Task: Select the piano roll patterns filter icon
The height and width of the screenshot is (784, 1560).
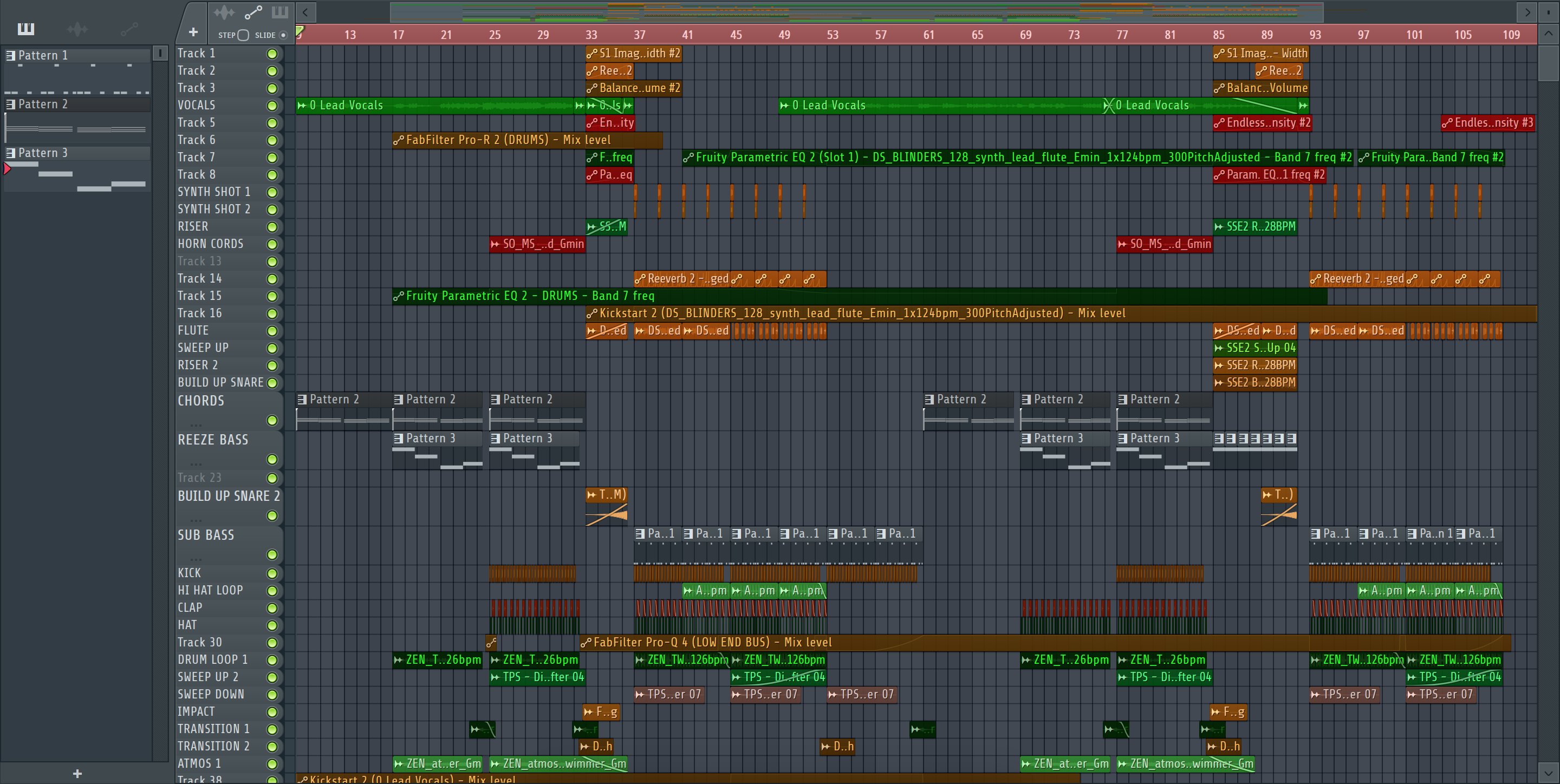Action: point(25,29)
